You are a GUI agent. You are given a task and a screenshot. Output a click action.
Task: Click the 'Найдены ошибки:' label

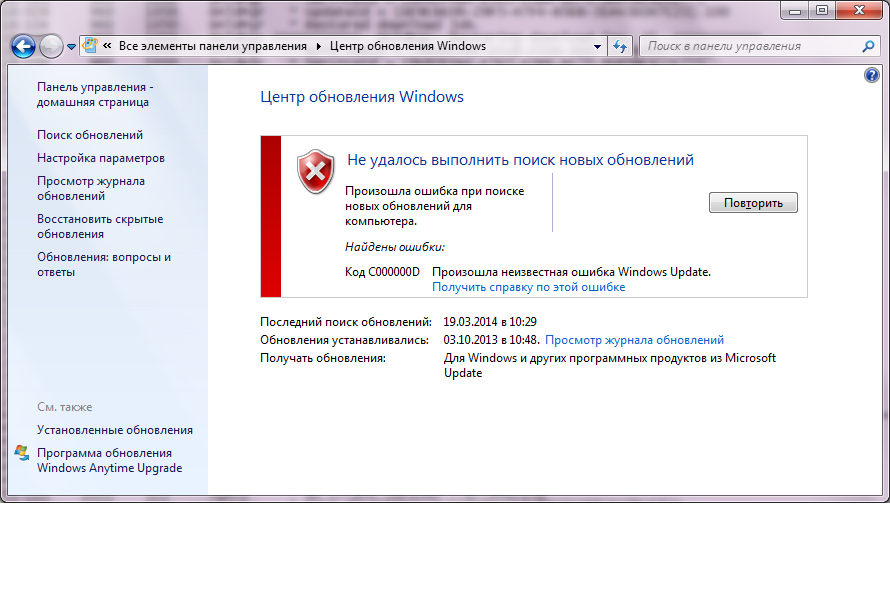394,247
